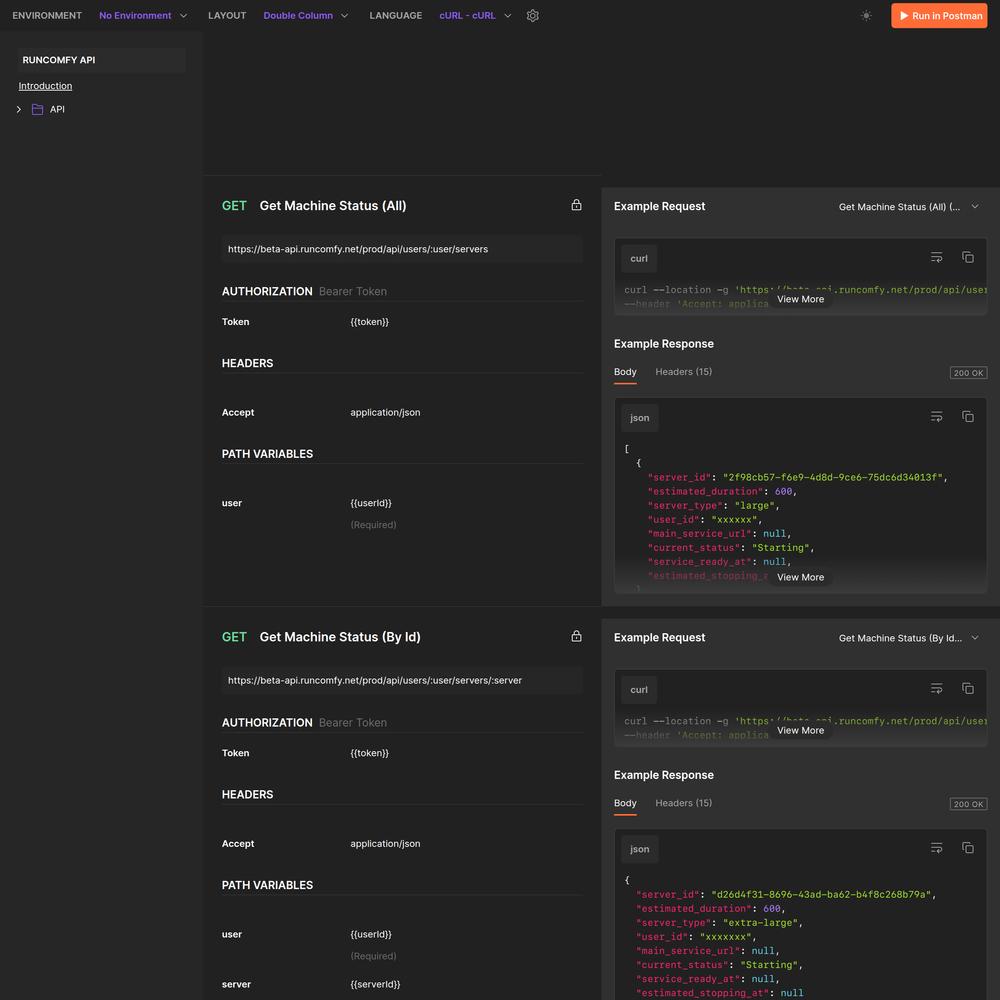1000x1000 pixels.
Task: Click View More on first json response
Action: (x=800, y=577)
